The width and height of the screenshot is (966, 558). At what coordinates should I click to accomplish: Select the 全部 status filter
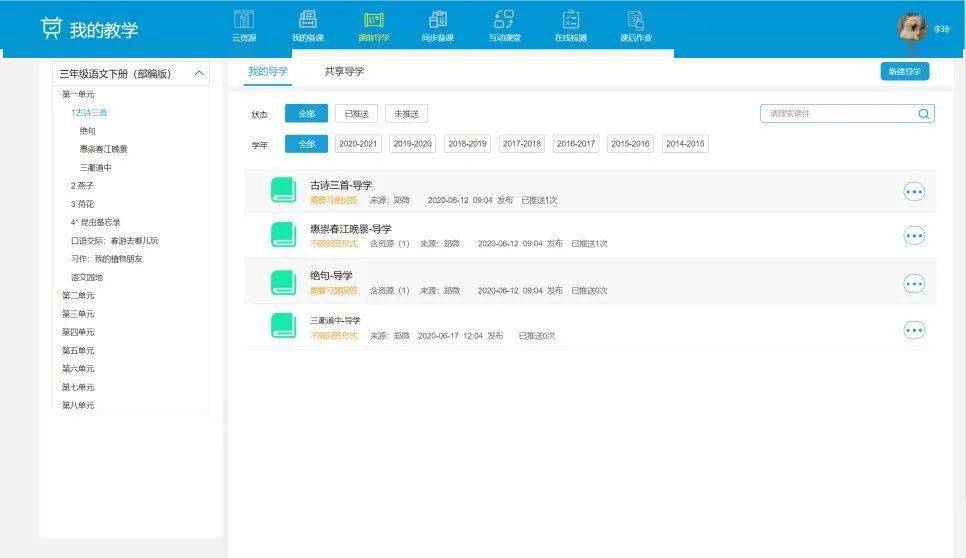(x=306, y=113)
